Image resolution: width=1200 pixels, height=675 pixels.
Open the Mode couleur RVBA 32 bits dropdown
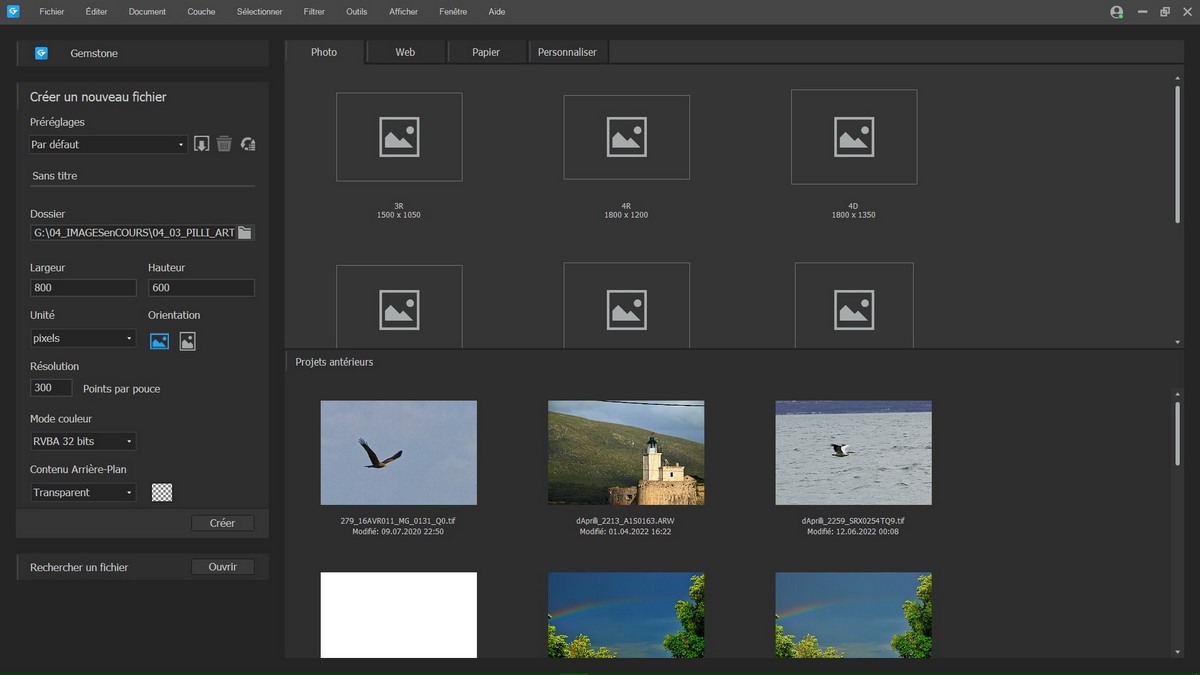click(x=83, y=441)
